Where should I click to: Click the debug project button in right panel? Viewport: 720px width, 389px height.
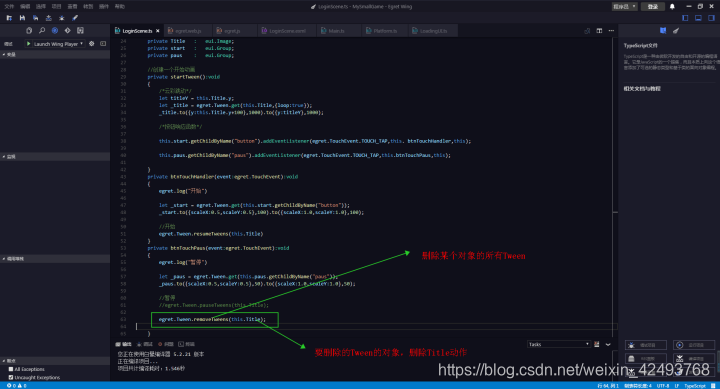(646, 345)
